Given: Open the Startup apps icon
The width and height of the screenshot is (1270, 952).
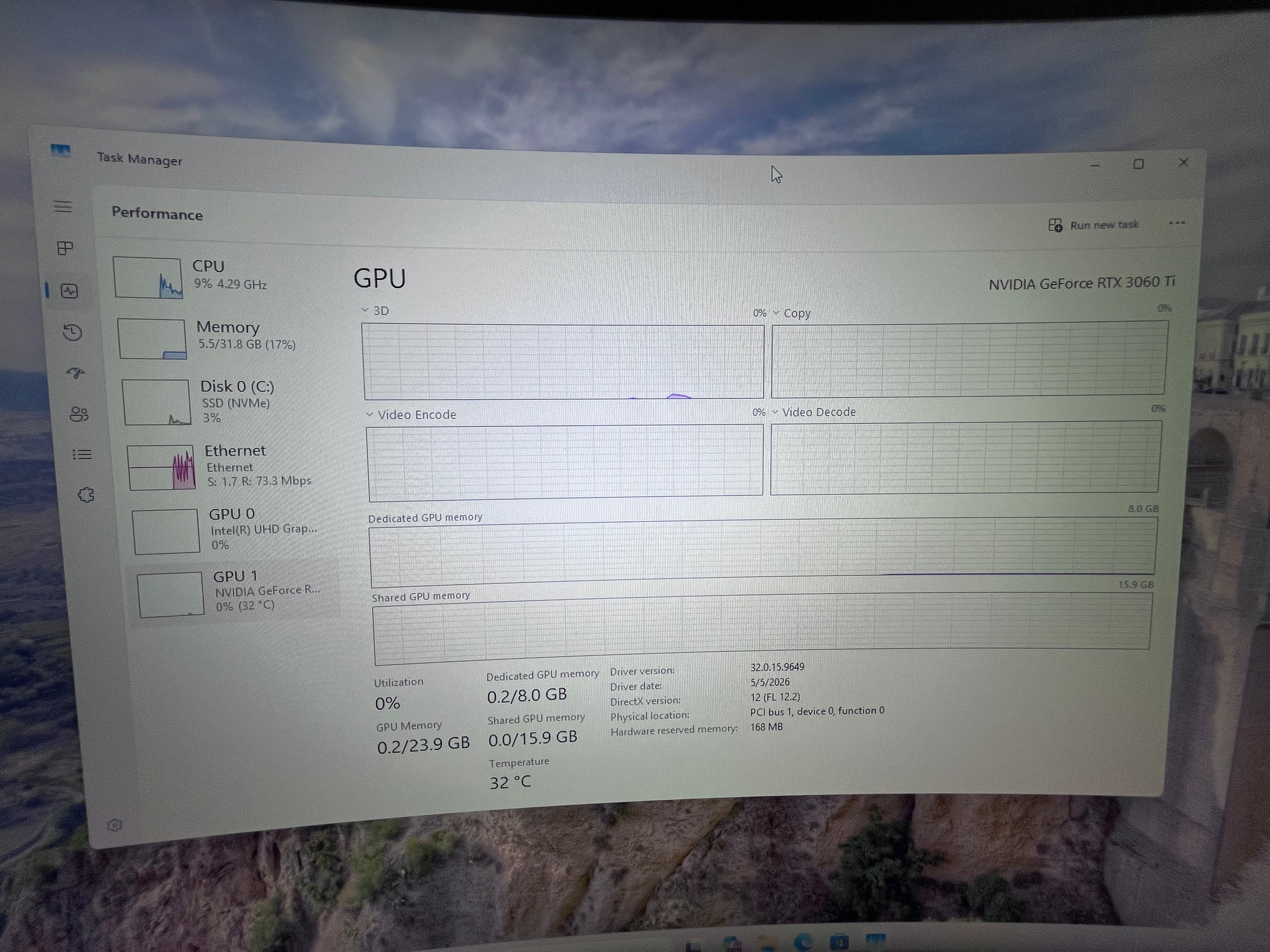Looking at the screenshot, I should click(76, 373).
